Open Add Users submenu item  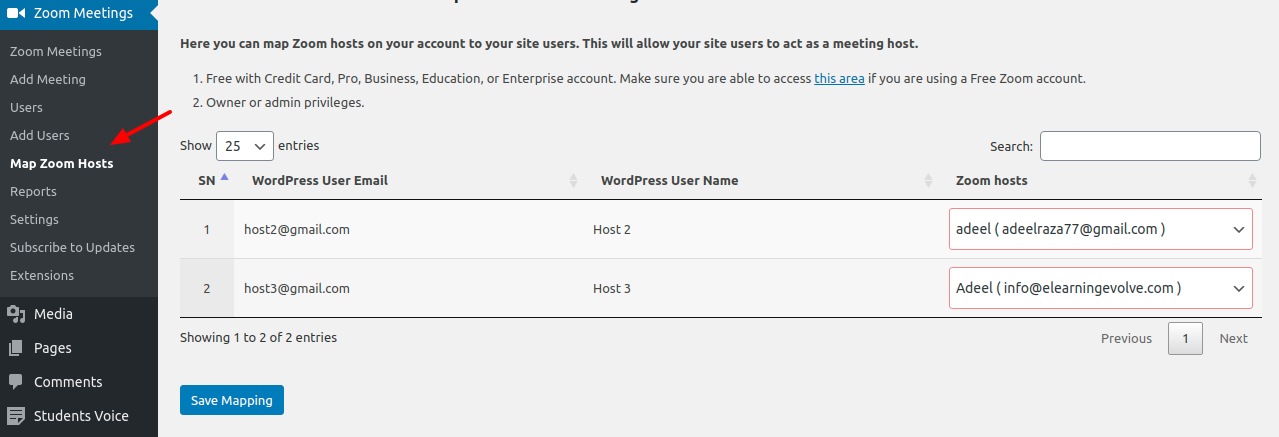click(x=40, y=135)
